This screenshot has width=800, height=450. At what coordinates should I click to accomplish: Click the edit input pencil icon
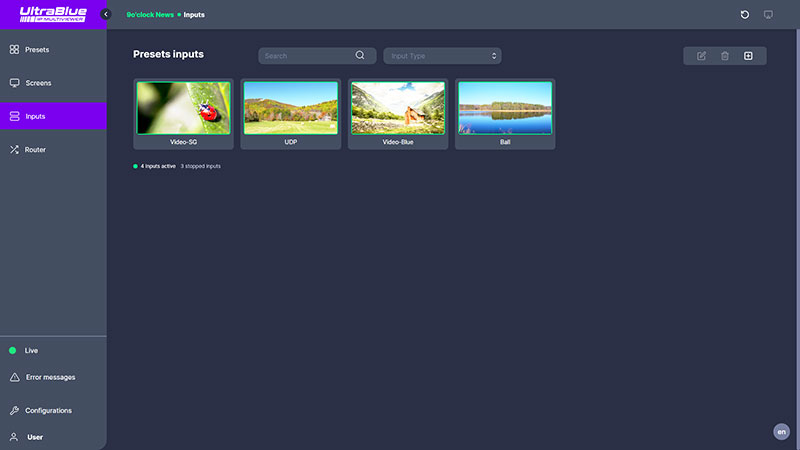(x=701, y=56)
